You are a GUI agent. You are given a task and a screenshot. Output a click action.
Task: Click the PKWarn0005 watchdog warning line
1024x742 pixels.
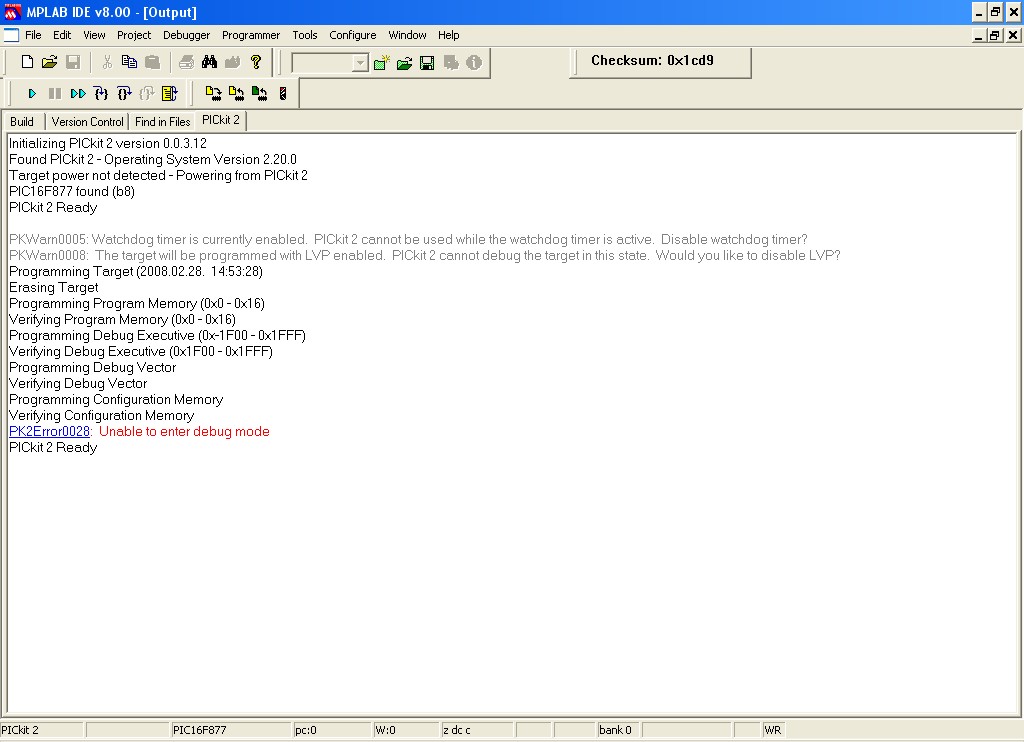408,240
